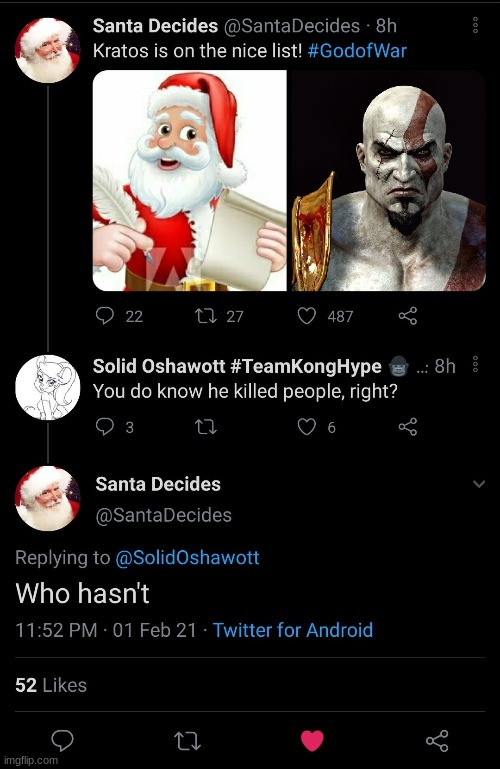Open the #GodofWar hashtag

[x=357, y=51]
